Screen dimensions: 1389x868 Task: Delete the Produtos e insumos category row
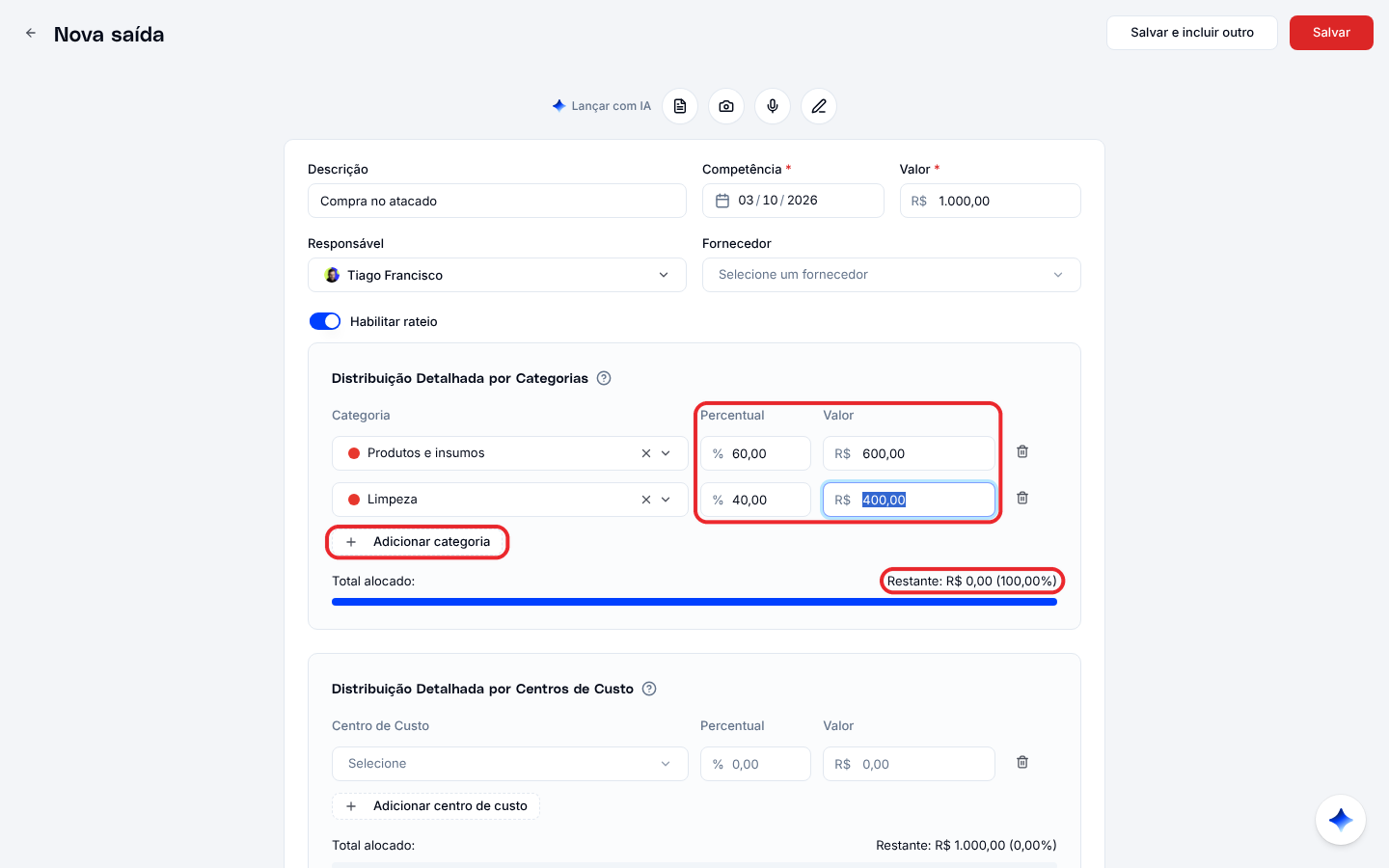point(1022,451)
